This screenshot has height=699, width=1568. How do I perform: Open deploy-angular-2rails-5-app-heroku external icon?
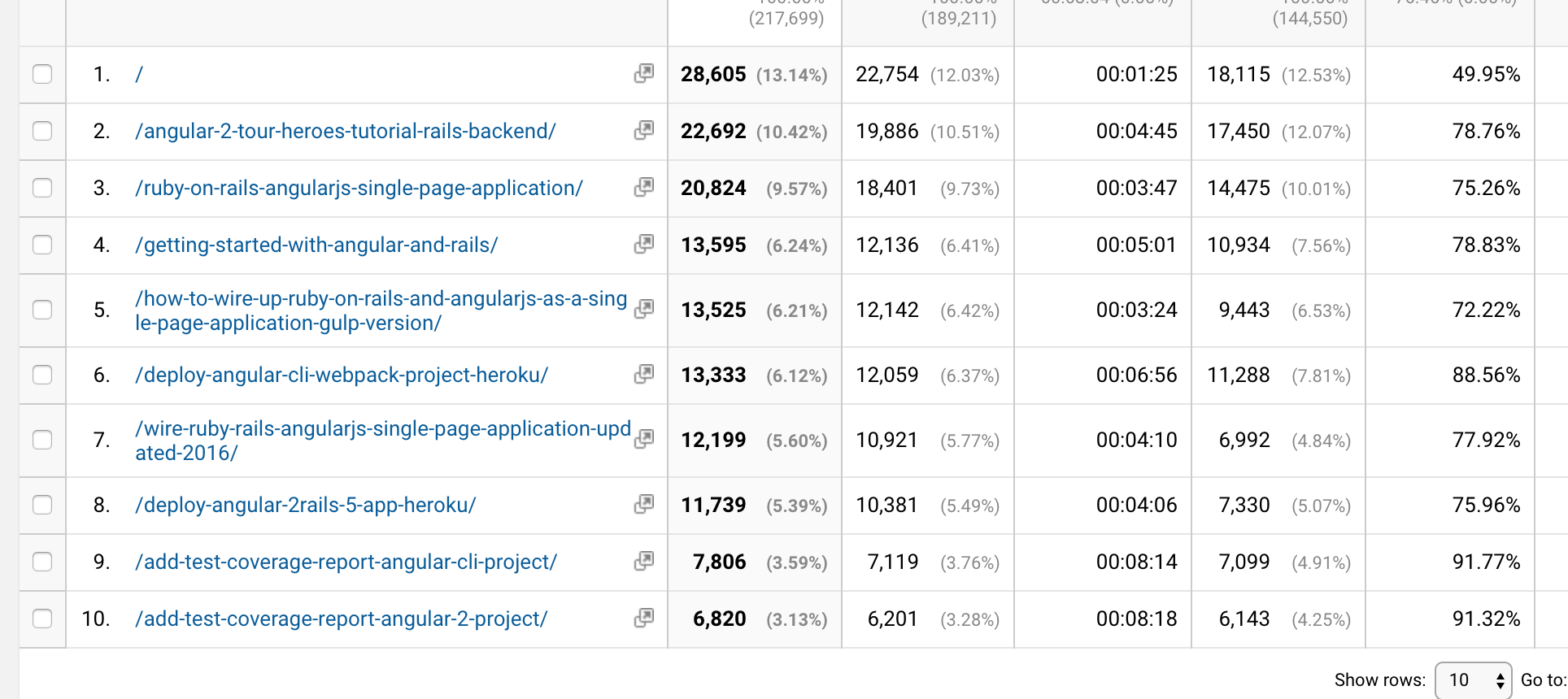644,505
